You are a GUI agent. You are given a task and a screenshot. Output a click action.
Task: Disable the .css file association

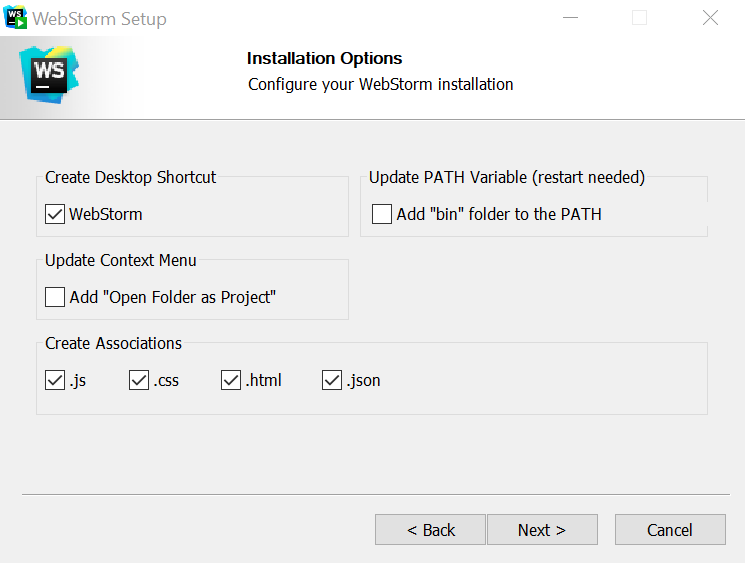tap(139, 381)
